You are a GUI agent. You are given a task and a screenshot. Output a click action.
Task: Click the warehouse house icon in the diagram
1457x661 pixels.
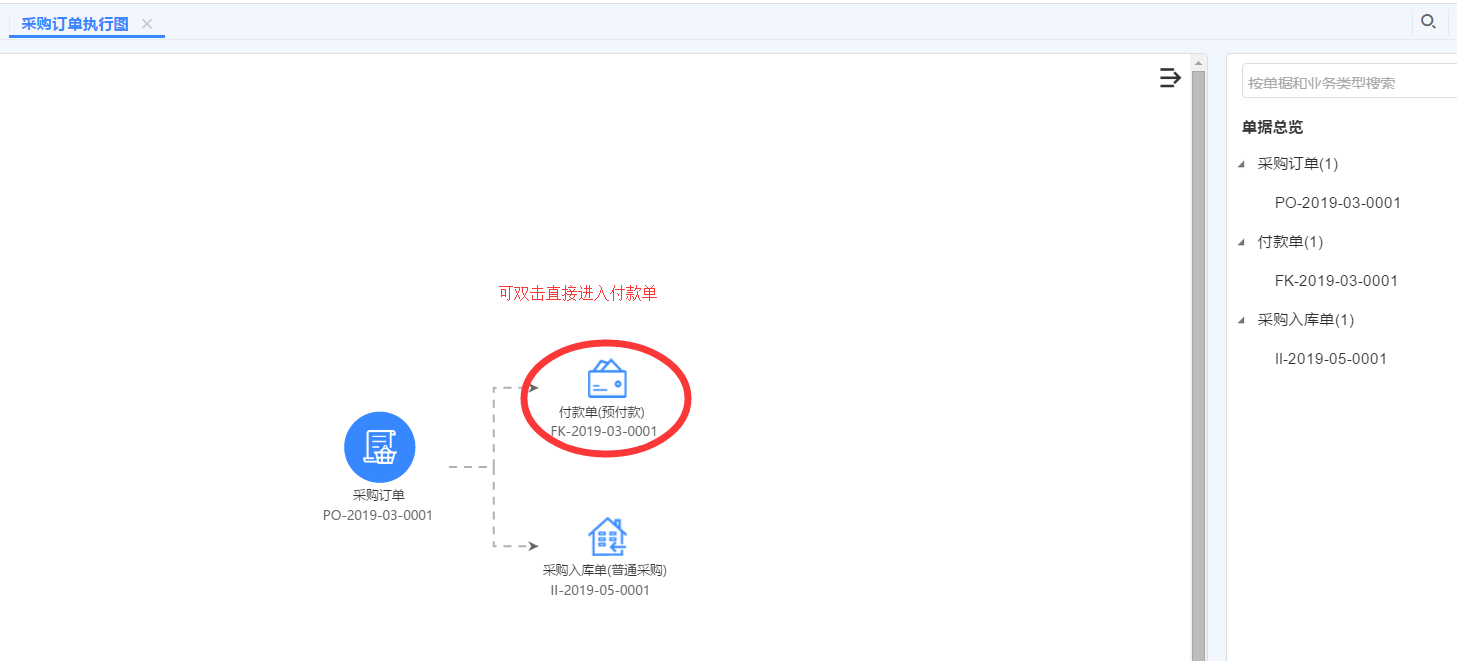607,537
